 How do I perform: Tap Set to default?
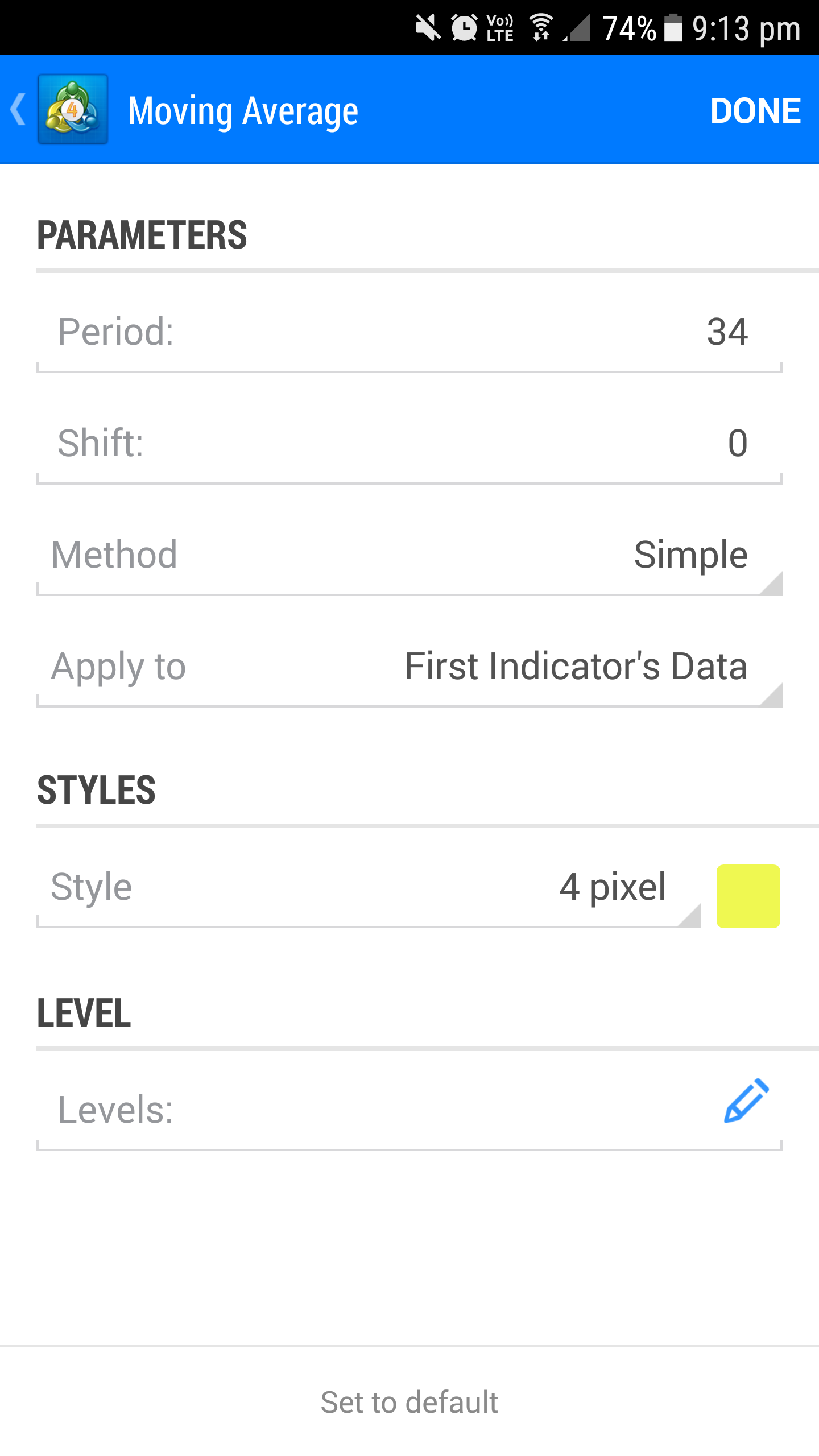(x=409, y=1403)
